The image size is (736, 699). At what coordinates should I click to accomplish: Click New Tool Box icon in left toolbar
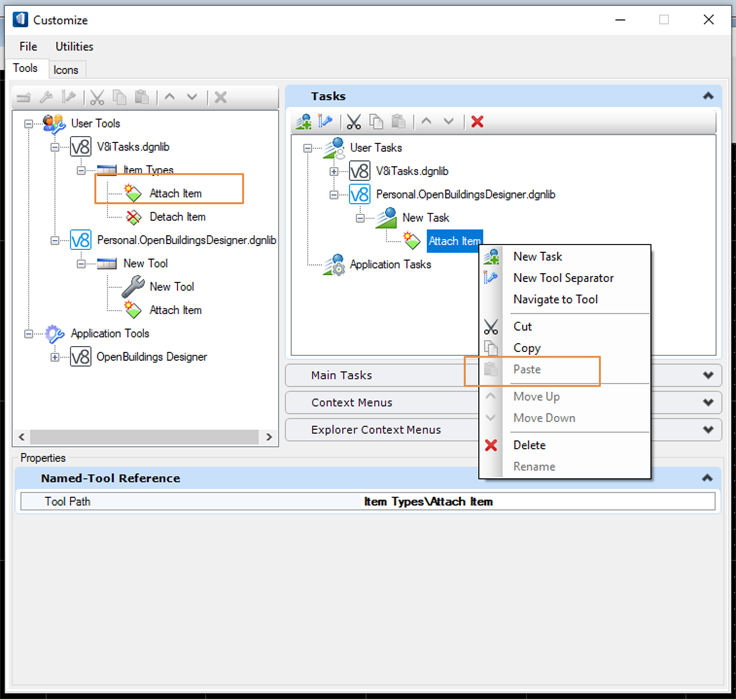click(x=23, y=97)
